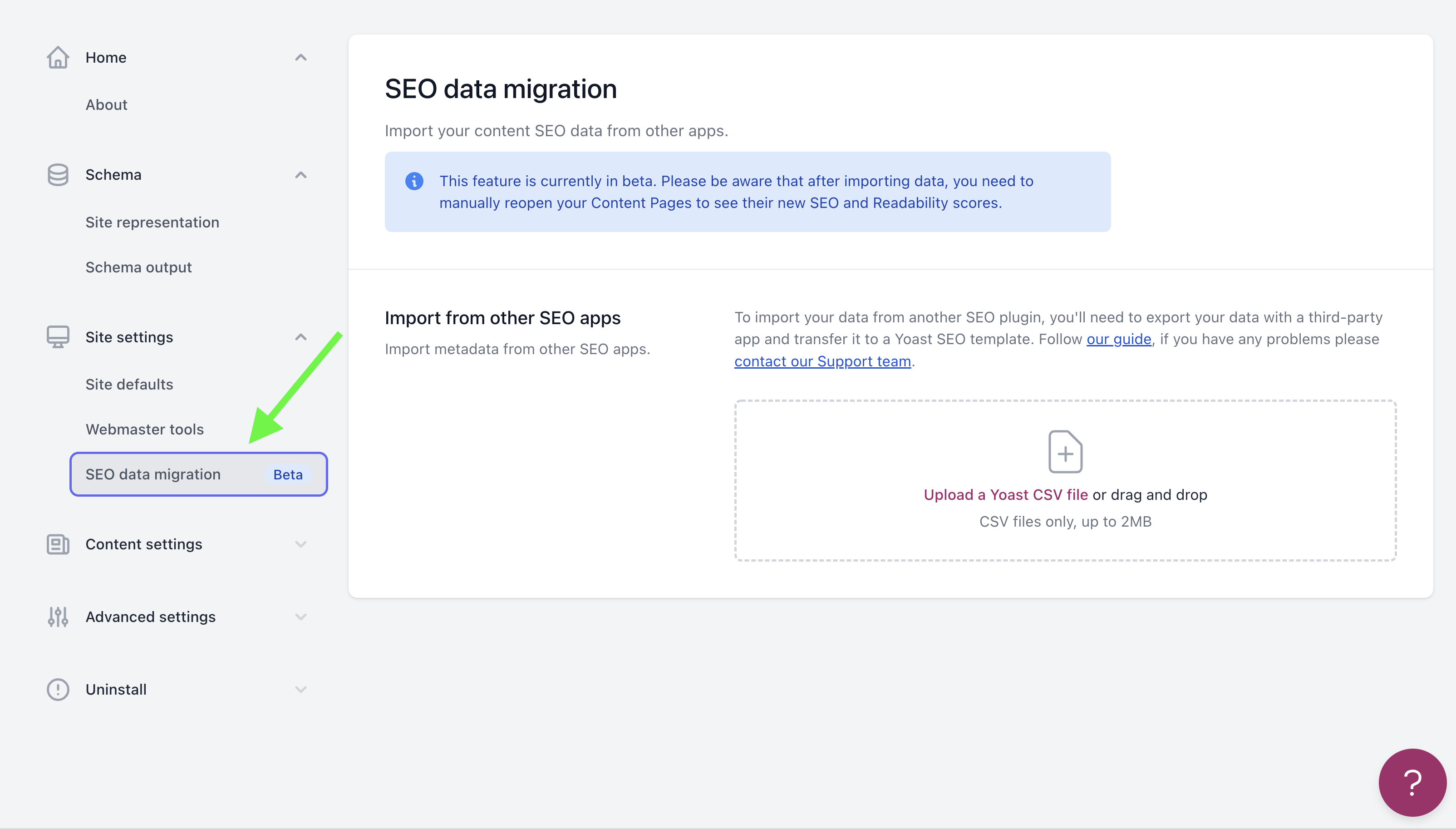Image resolution: width=1456 pixels, height=829 pixels.
Task: Click the Schema database icon
Action: (58, 175)
